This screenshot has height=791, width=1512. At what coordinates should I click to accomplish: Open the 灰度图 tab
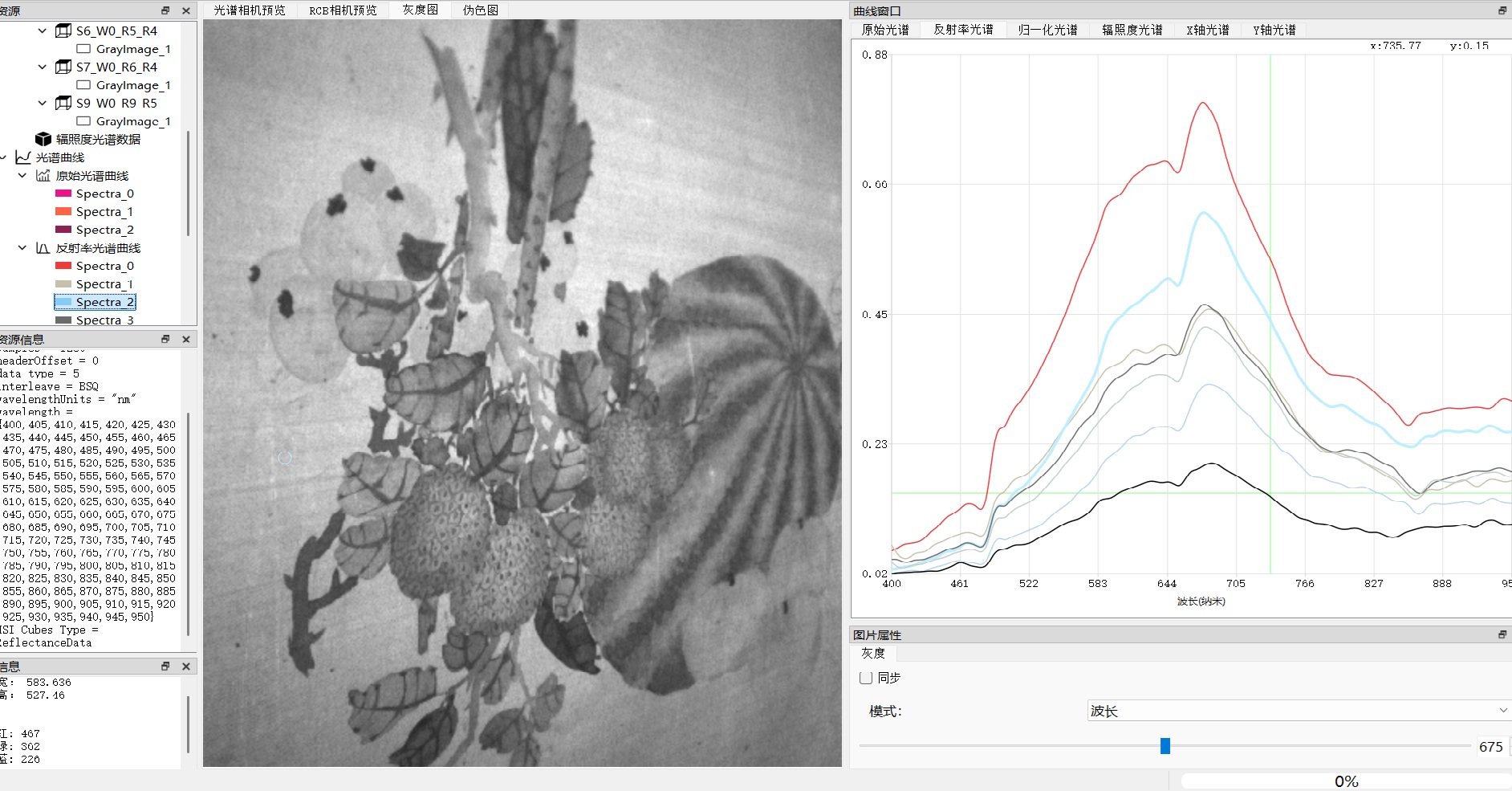point(421,10)
